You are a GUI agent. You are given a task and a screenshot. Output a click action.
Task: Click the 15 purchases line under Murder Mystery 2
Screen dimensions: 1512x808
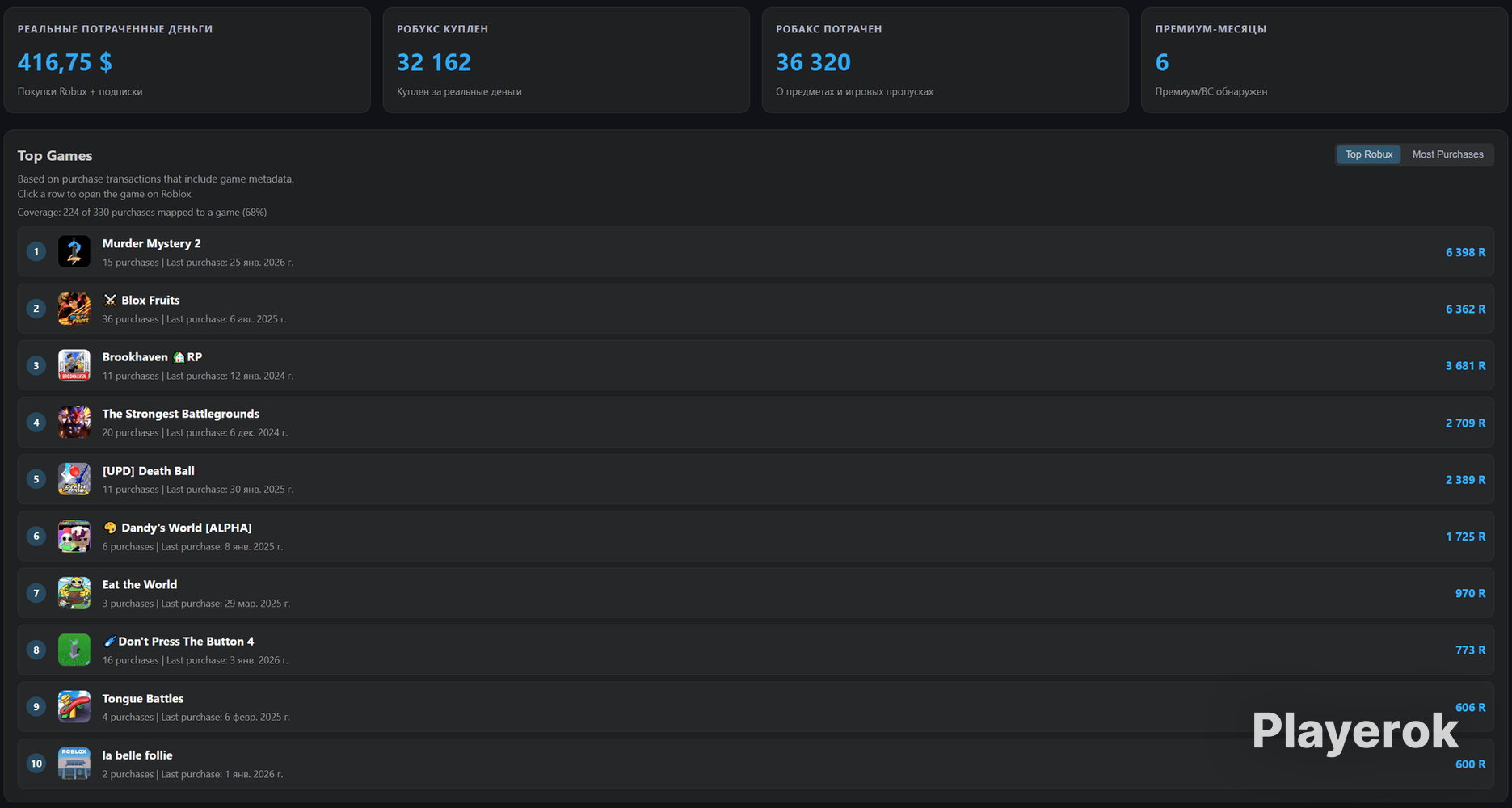pyautogui.click(x=198, y=263)
